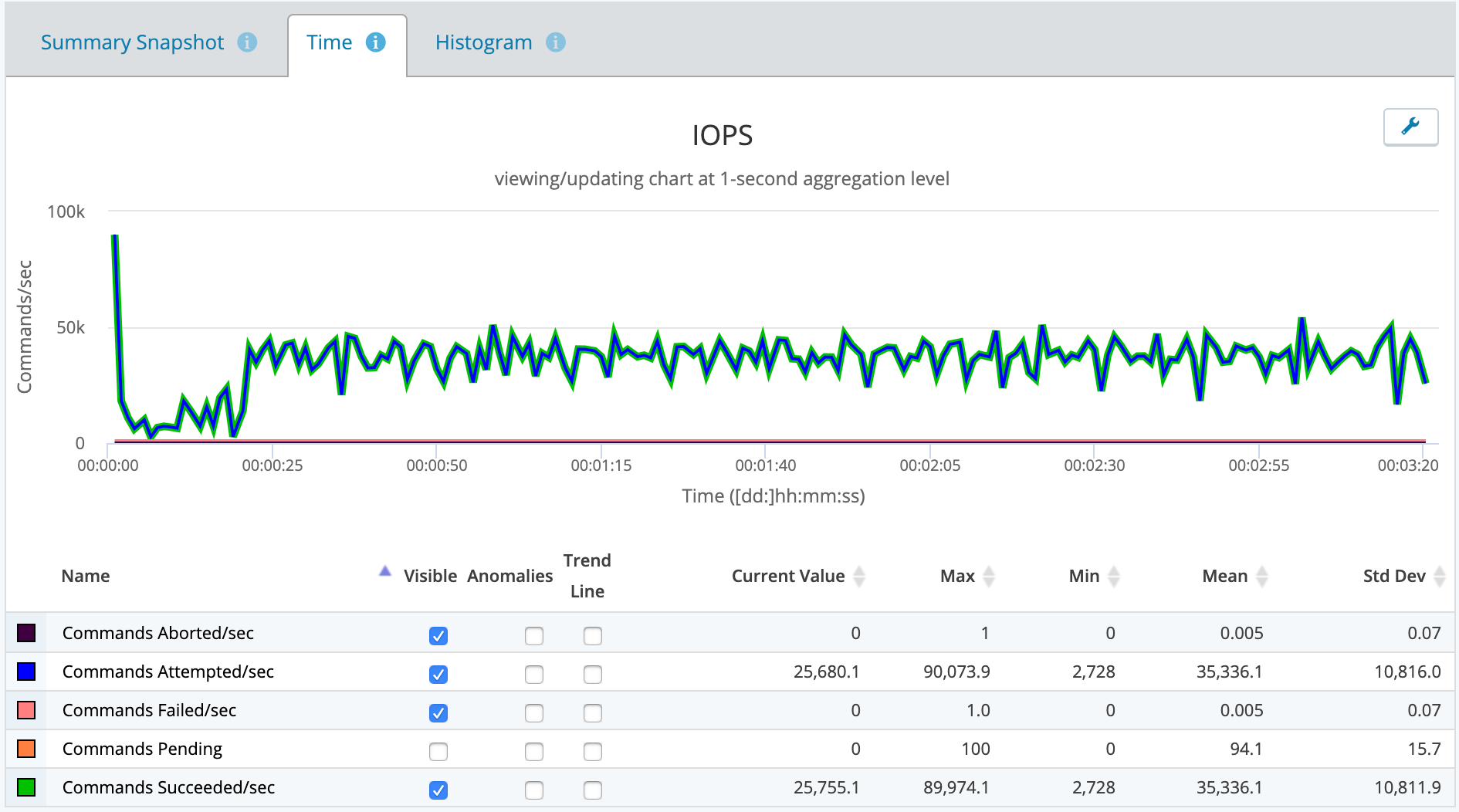Screen dimensions: 1459x812
Task: Click the 00:02:30 tick on time axis
Action: point(1094,465)
